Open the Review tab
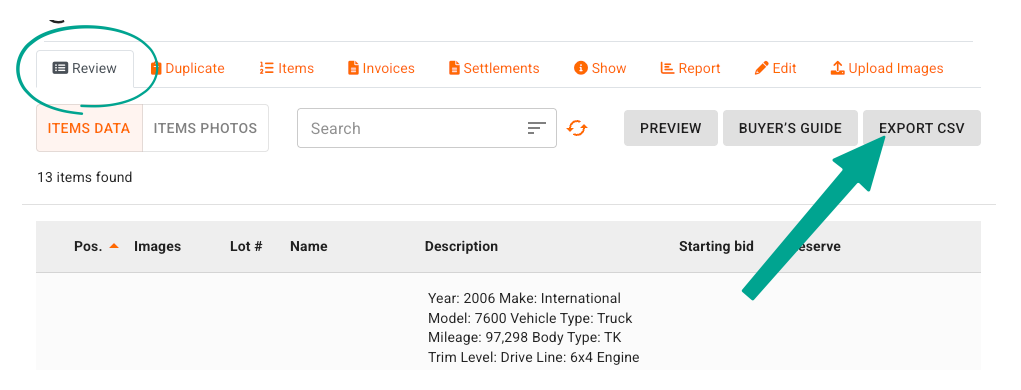The height and width of the screenshot is (390, 1021). point(85,68)
